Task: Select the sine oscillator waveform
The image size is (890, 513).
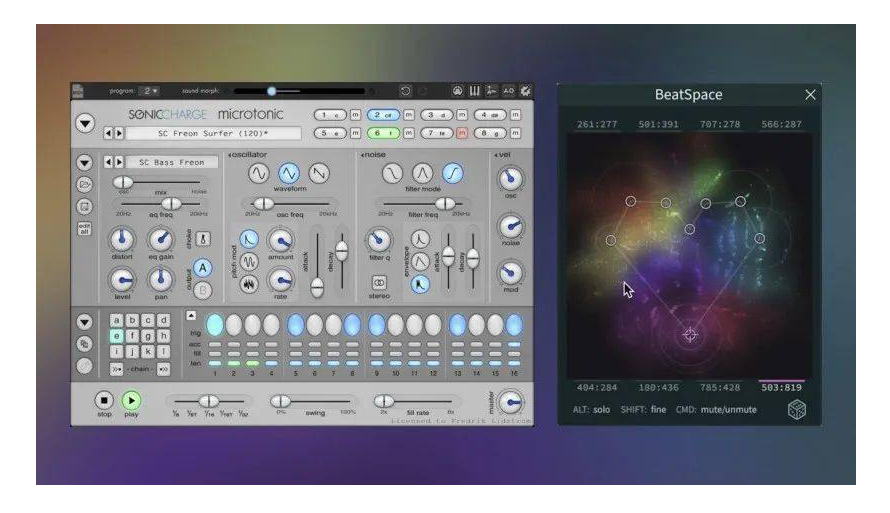Action: (258, 173)
